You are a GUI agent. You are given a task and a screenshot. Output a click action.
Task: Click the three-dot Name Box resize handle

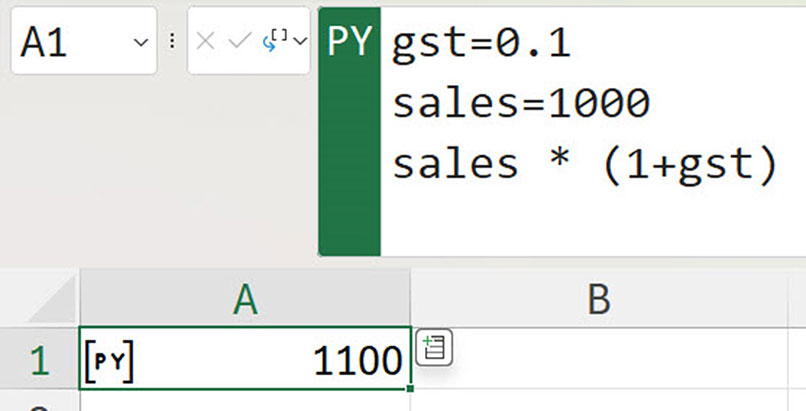click(x=172, y=42)
